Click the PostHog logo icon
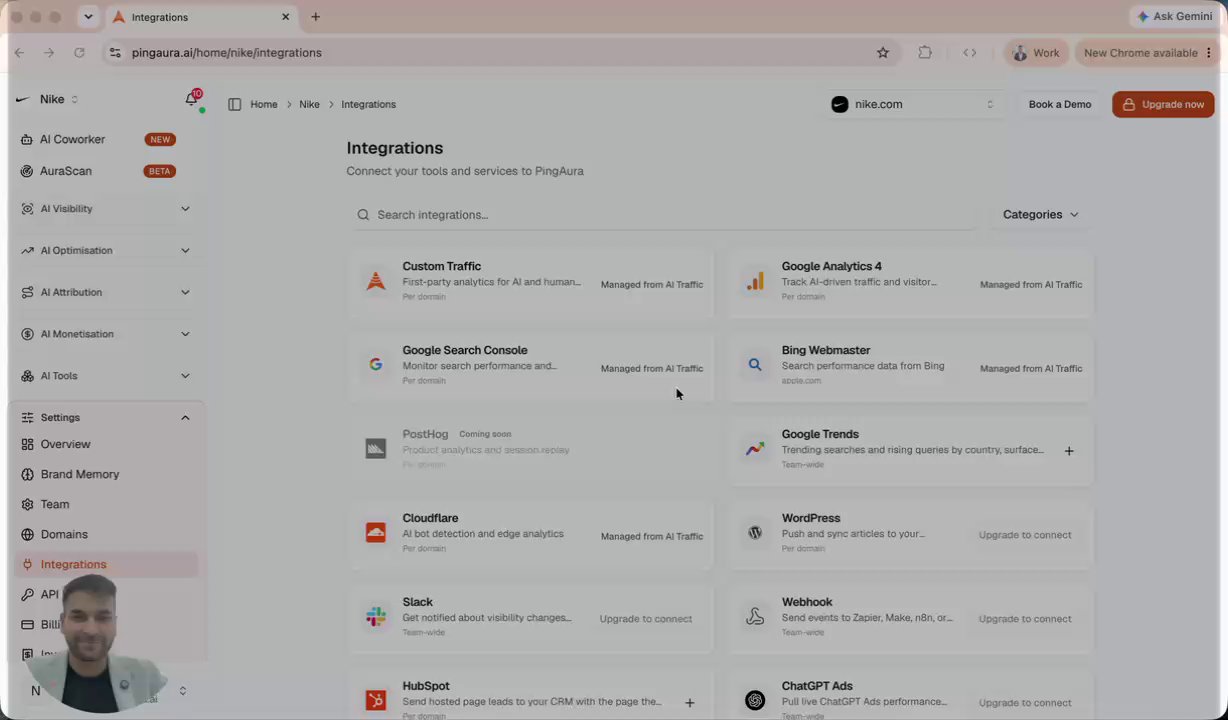The height and width of the screenshot is (720, 1228). [x=376, y=449]
